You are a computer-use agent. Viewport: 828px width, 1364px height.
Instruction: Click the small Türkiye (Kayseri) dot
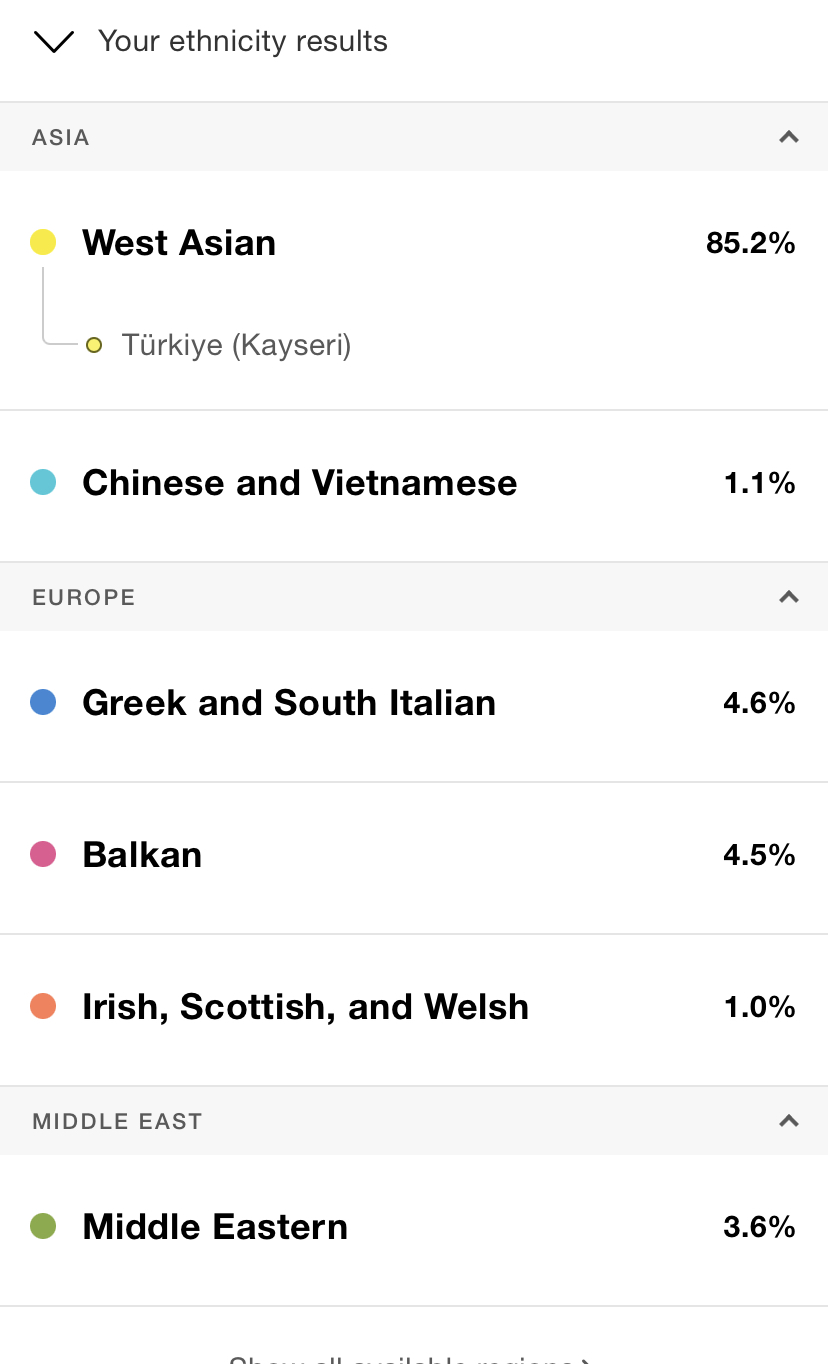click(x=94, y=346)
